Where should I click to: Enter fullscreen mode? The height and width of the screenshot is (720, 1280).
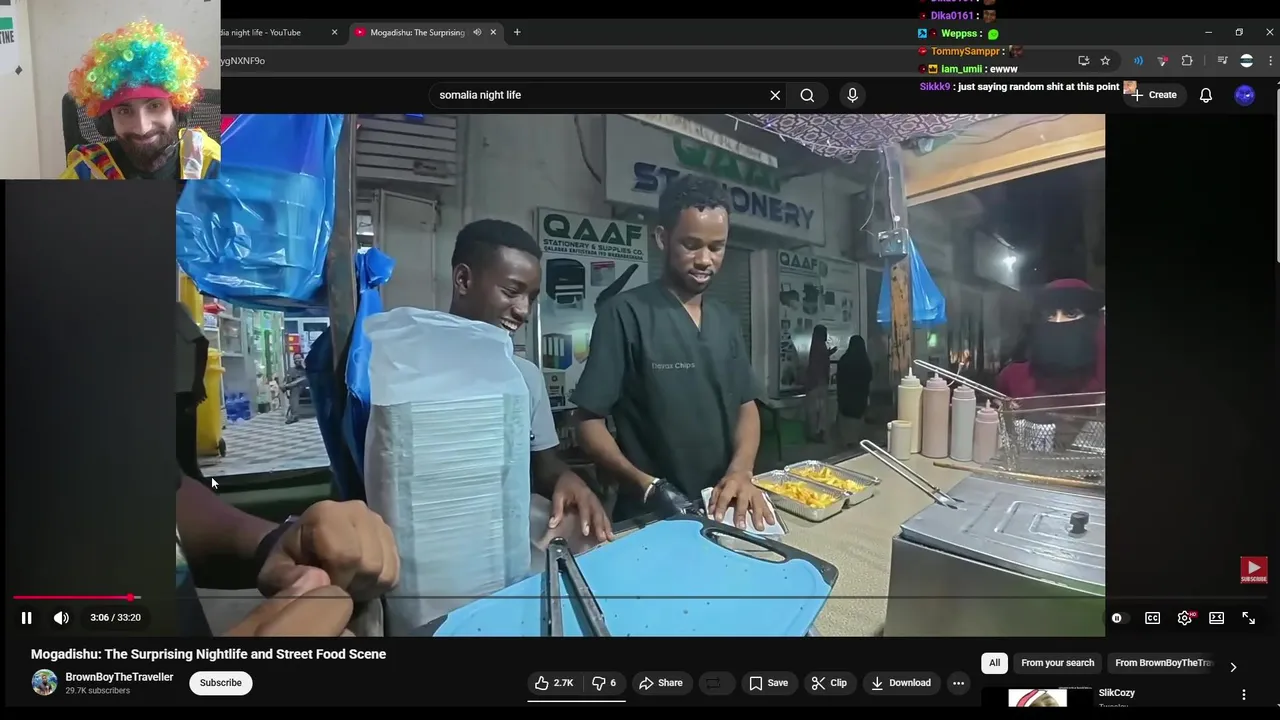[1248, 618]
